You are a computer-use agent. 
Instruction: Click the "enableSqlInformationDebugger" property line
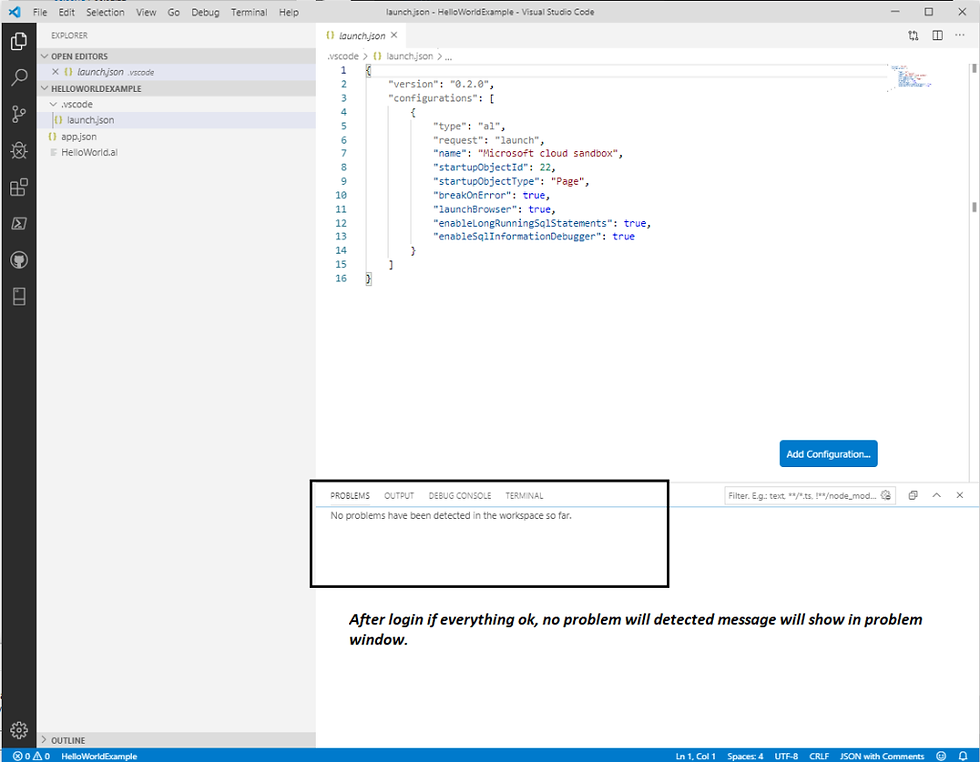534,236
